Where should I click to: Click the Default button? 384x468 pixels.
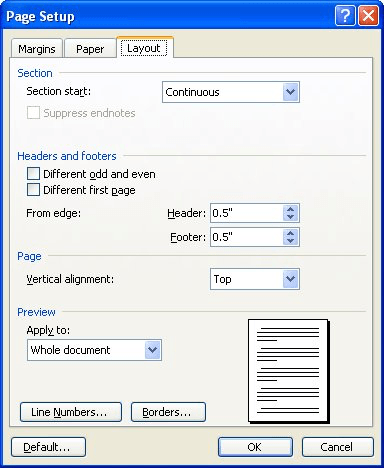point(48,447)
